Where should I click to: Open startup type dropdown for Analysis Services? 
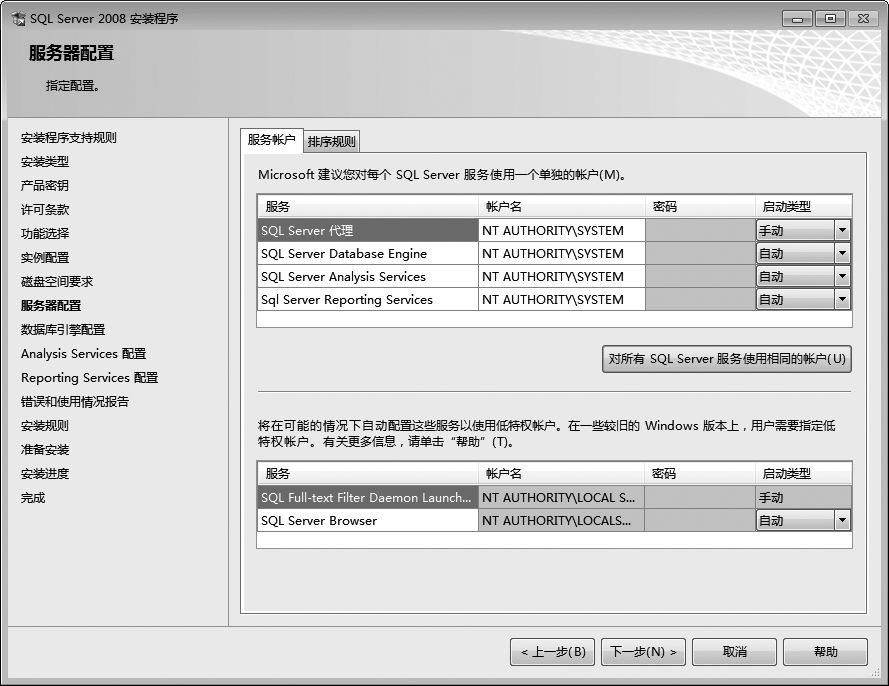coord(842,277)
